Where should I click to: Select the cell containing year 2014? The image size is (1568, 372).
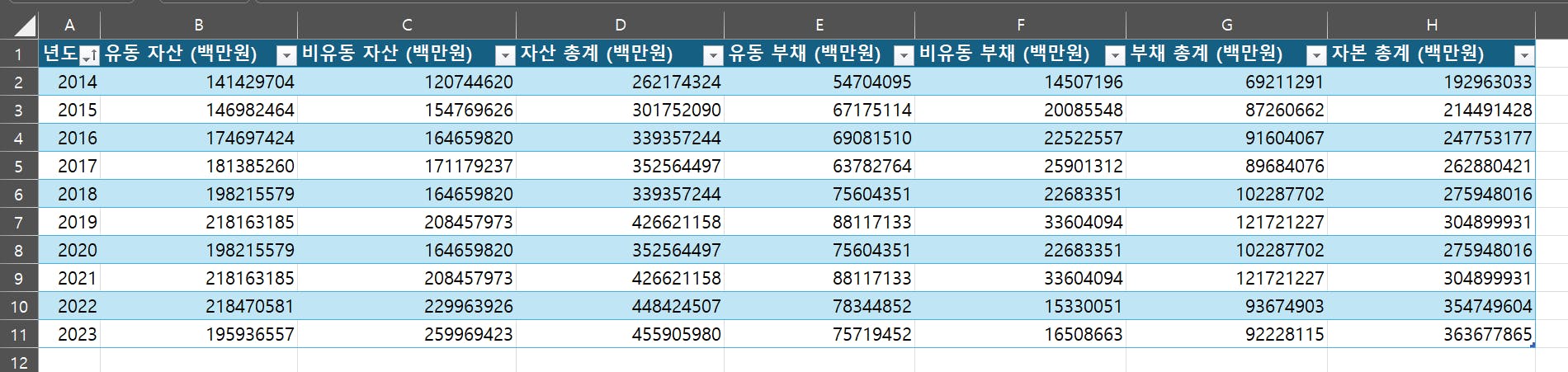click(69, 82)
